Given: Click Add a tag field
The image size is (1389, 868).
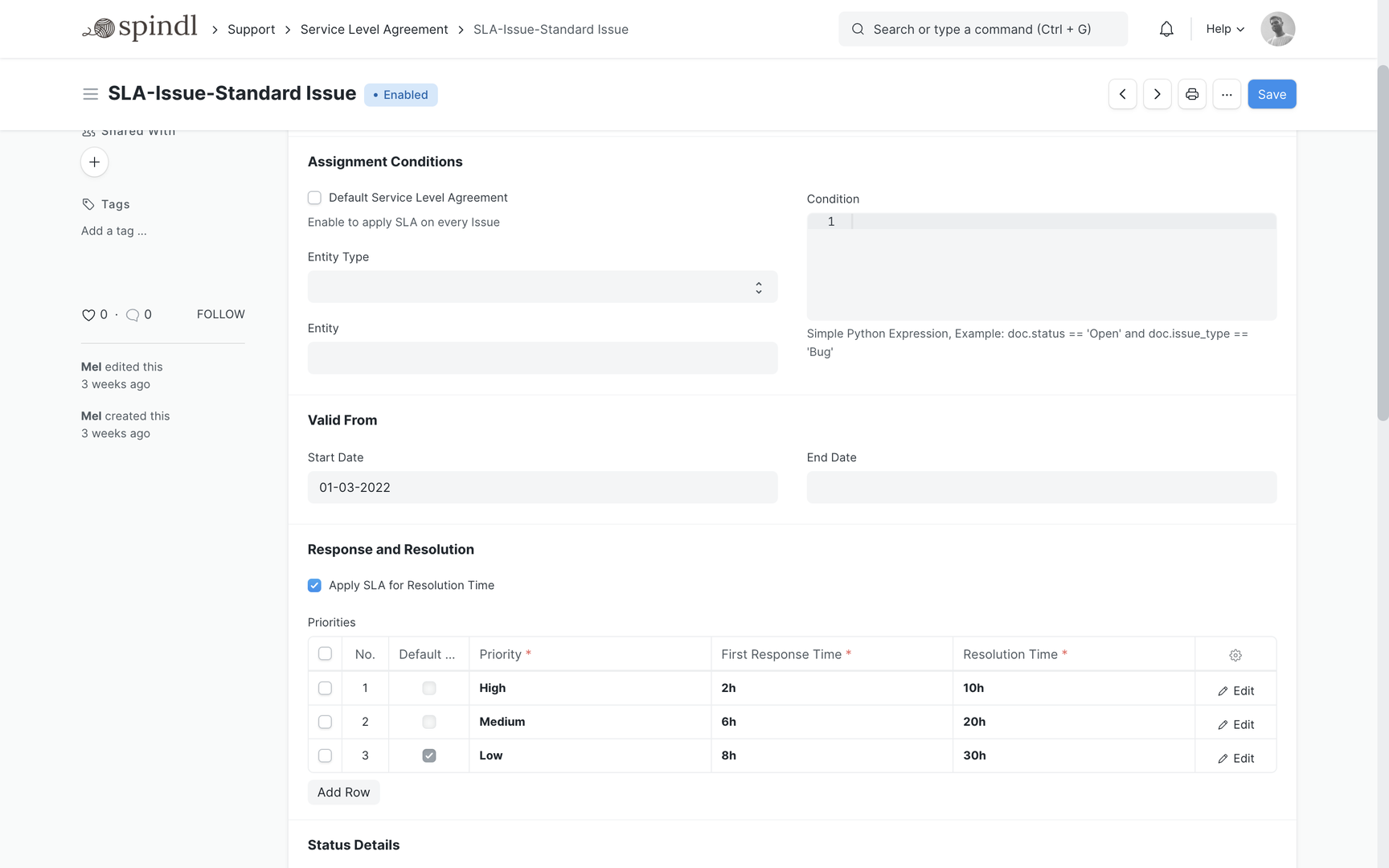Looking at the screenshot, I should 114,231.
